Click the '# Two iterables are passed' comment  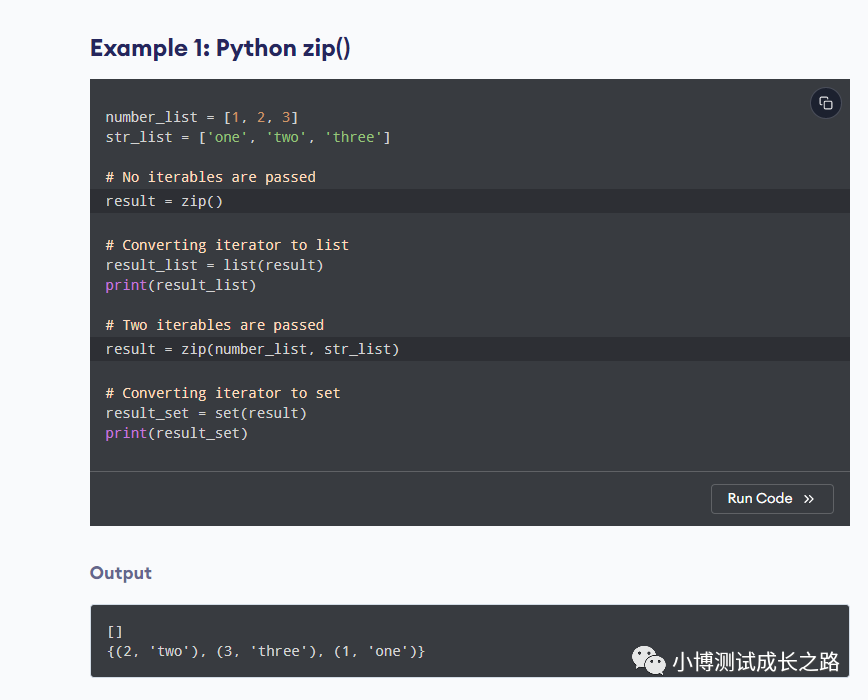point(214,325)
